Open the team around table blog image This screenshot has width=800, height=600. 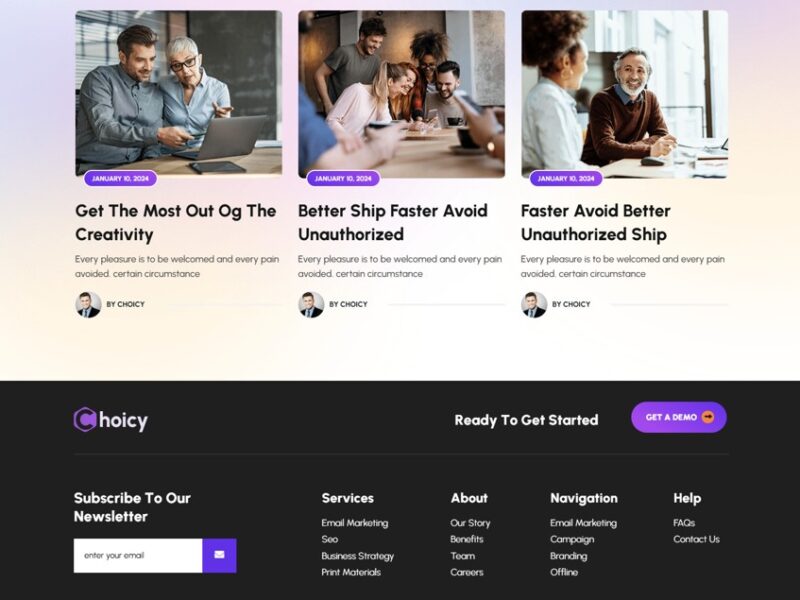pos(402,94)
